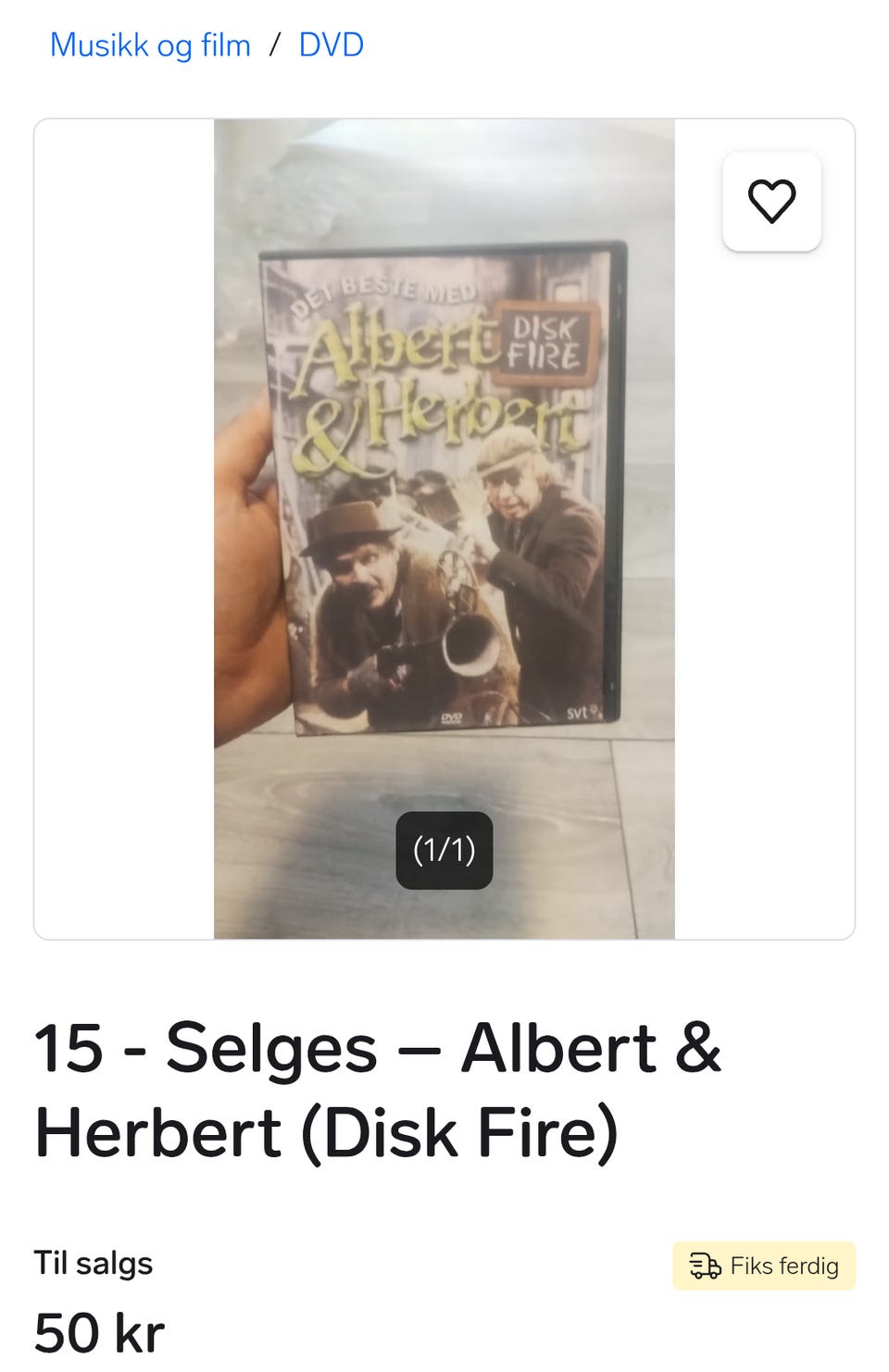Click the breadcrumb slash separator
The width and height of the screenshot is (889, 1372).
click(275, 44)
